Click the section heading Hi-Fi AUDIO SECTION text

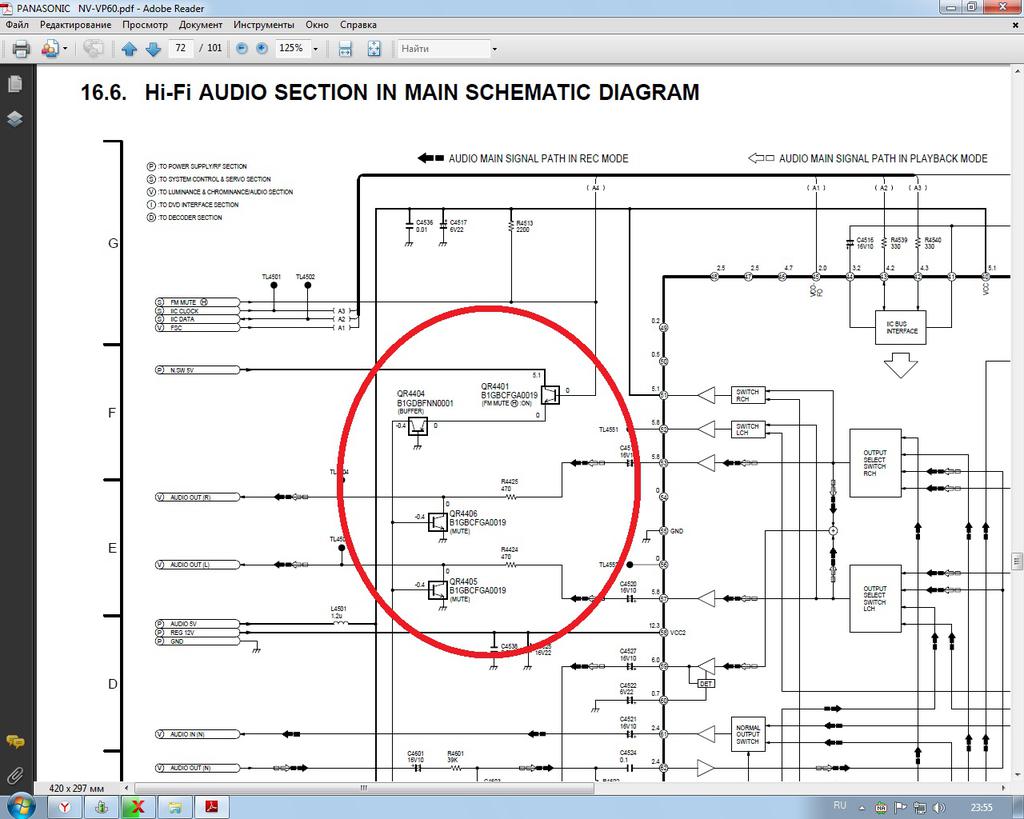pyautogui.click(x=422, y=92)
